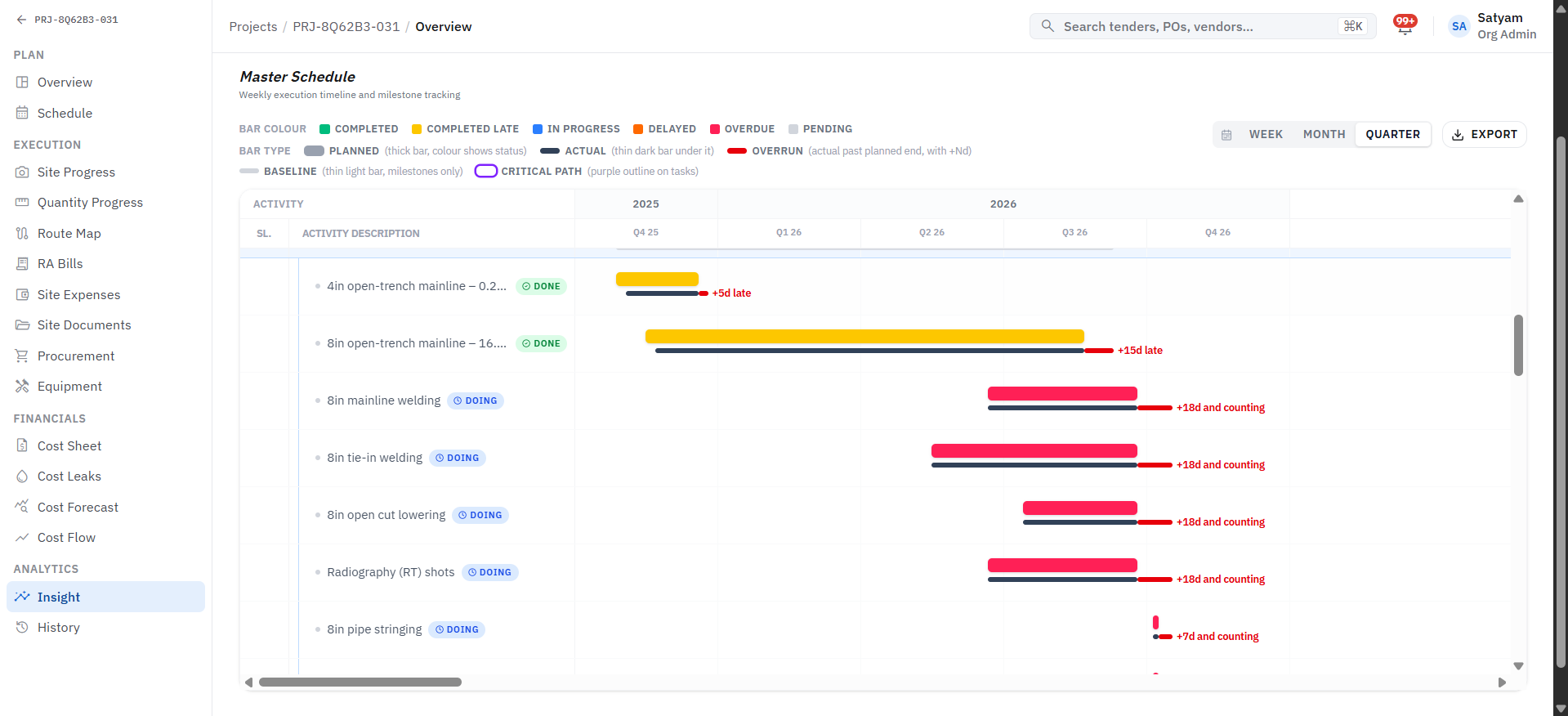Open notifications bell with 99+ badge

[x=1405, y=26]
